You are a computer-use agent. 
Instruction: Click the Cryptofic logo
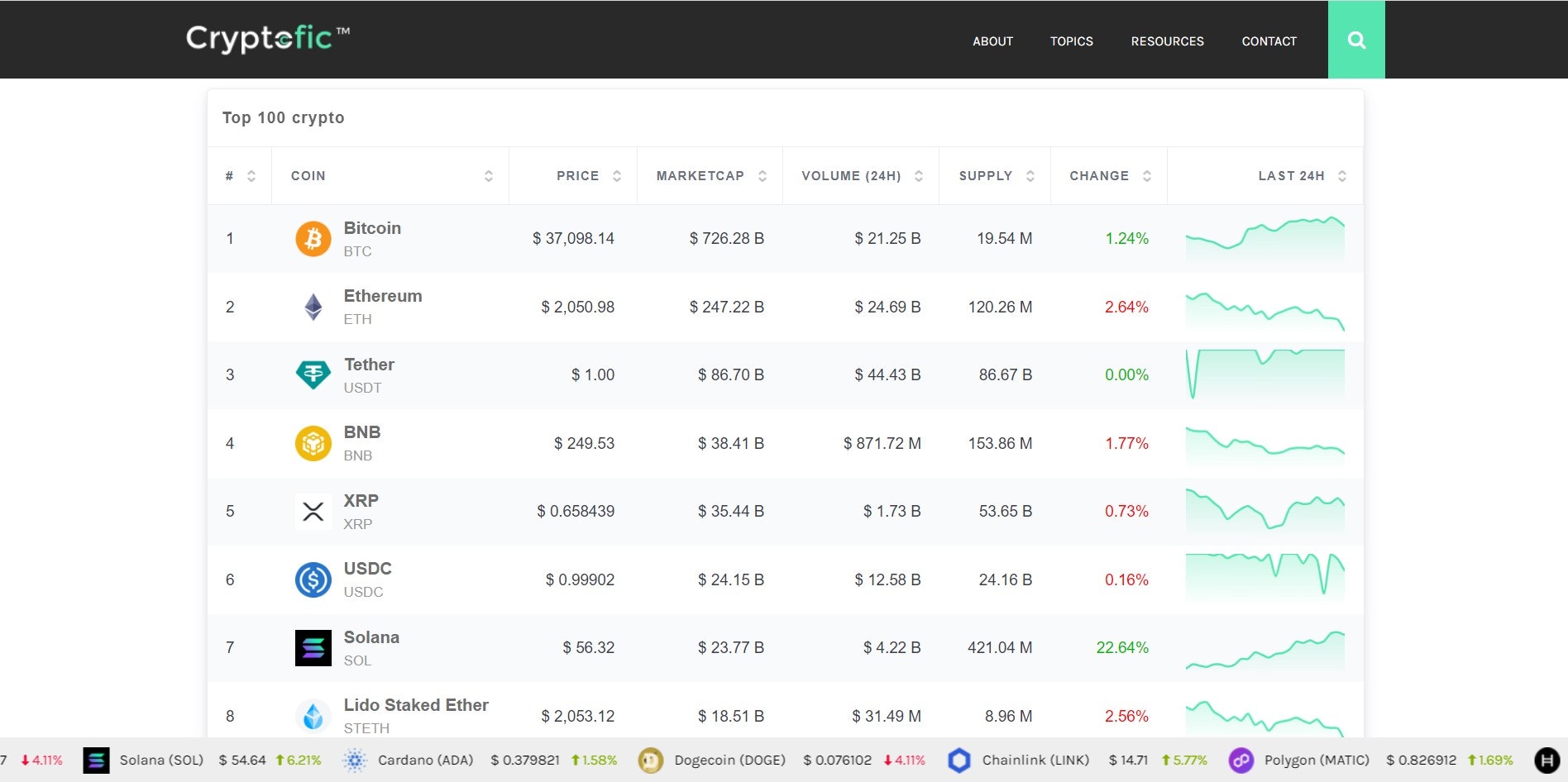pos(266,38)
